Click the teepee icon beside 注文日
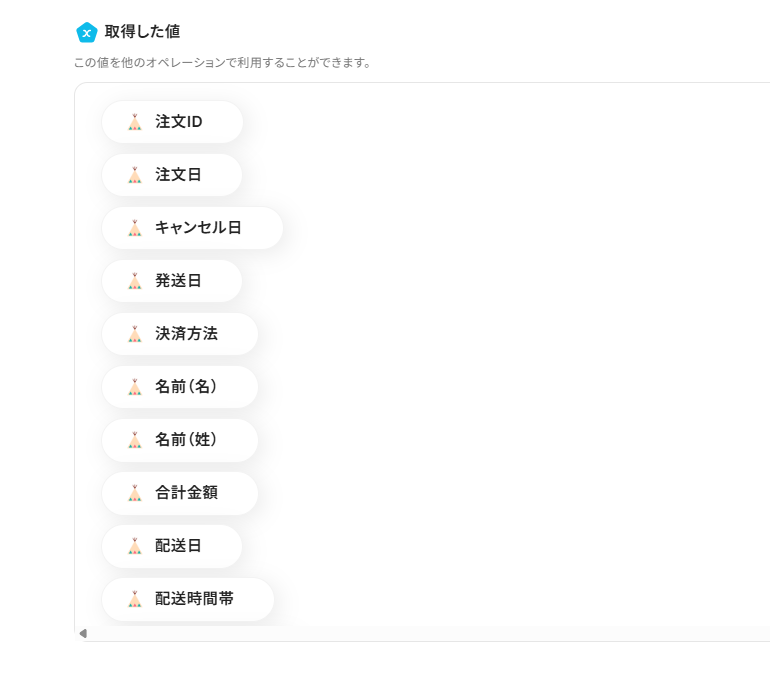 (x=135, y=175)
